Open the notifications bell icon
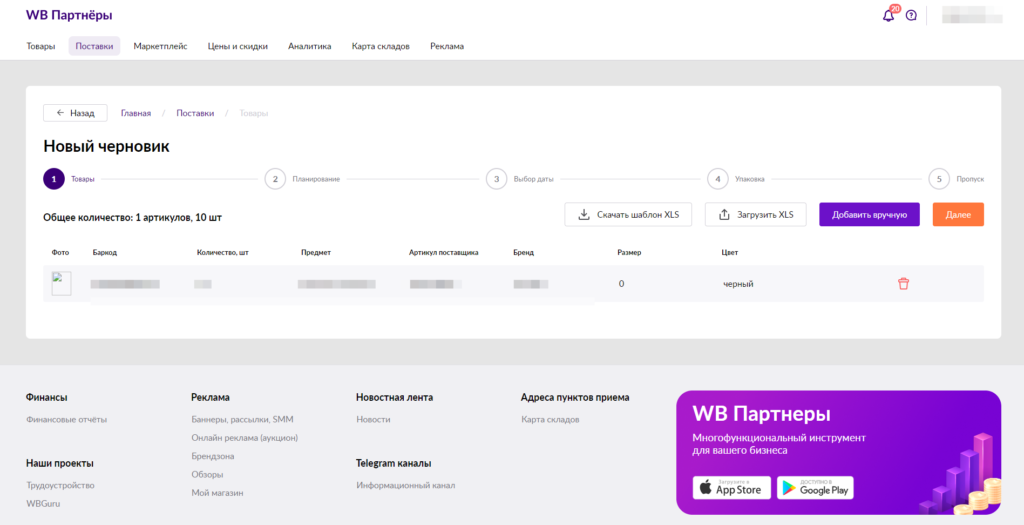The width and height of the screenshot is (1024, 525). (888, 16)
